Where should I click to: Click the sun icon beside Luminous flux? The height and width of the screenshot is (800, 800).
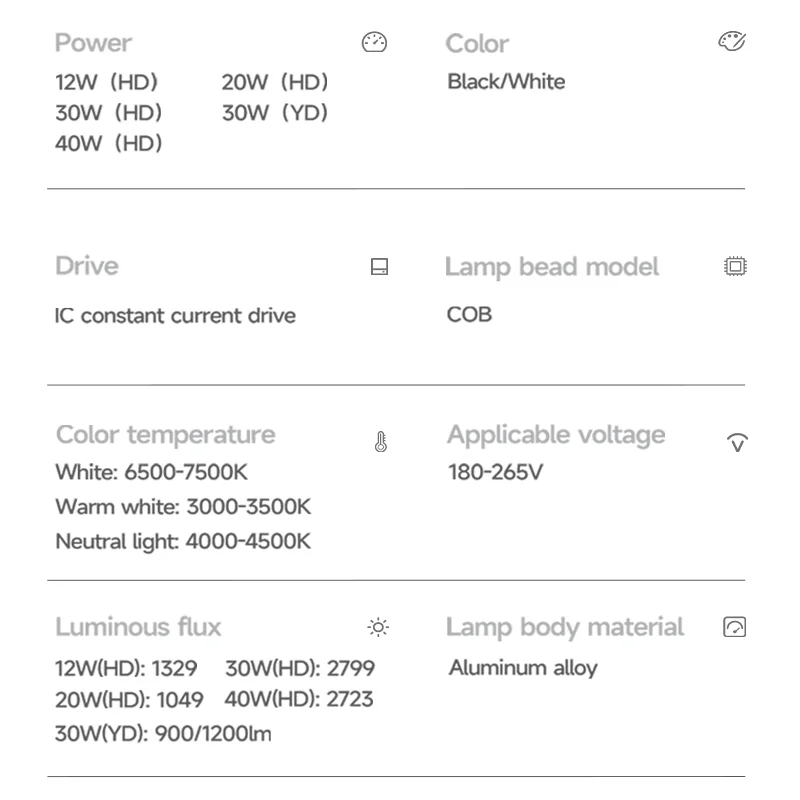(378, 627)
